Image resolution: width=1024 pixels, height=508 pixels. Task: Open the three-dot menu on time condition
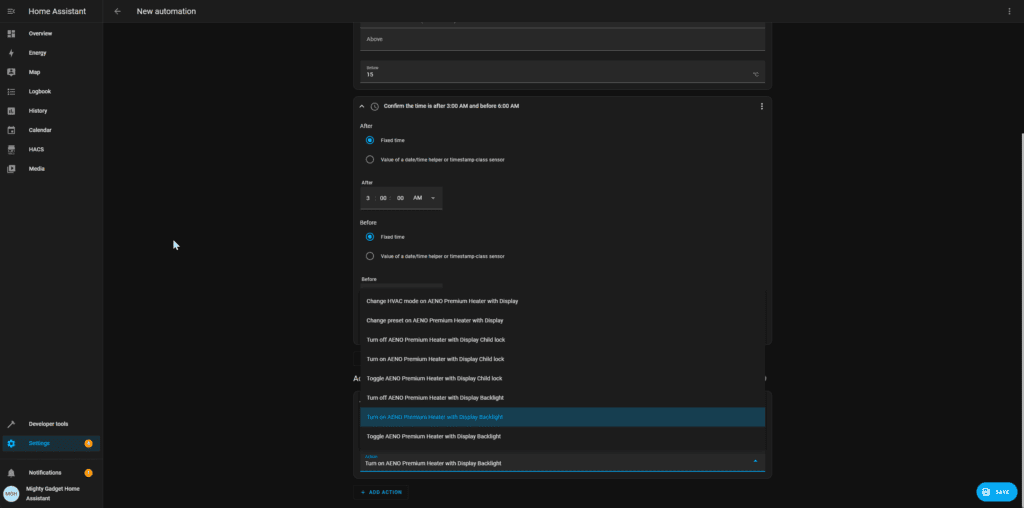click(x=761, y=106)
